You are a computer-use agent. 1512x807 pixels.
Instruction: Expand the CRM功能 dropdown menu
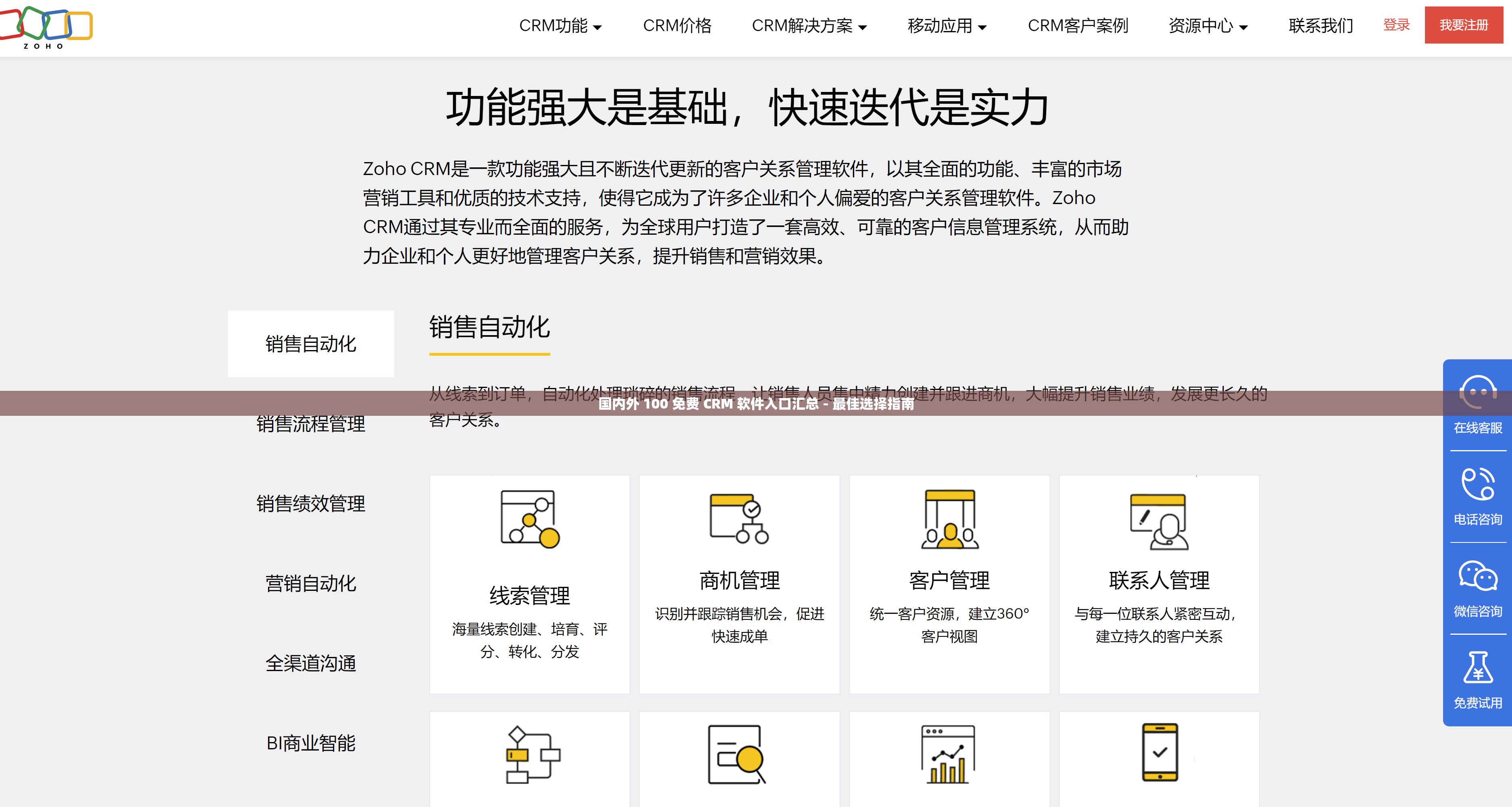(561, 26)
